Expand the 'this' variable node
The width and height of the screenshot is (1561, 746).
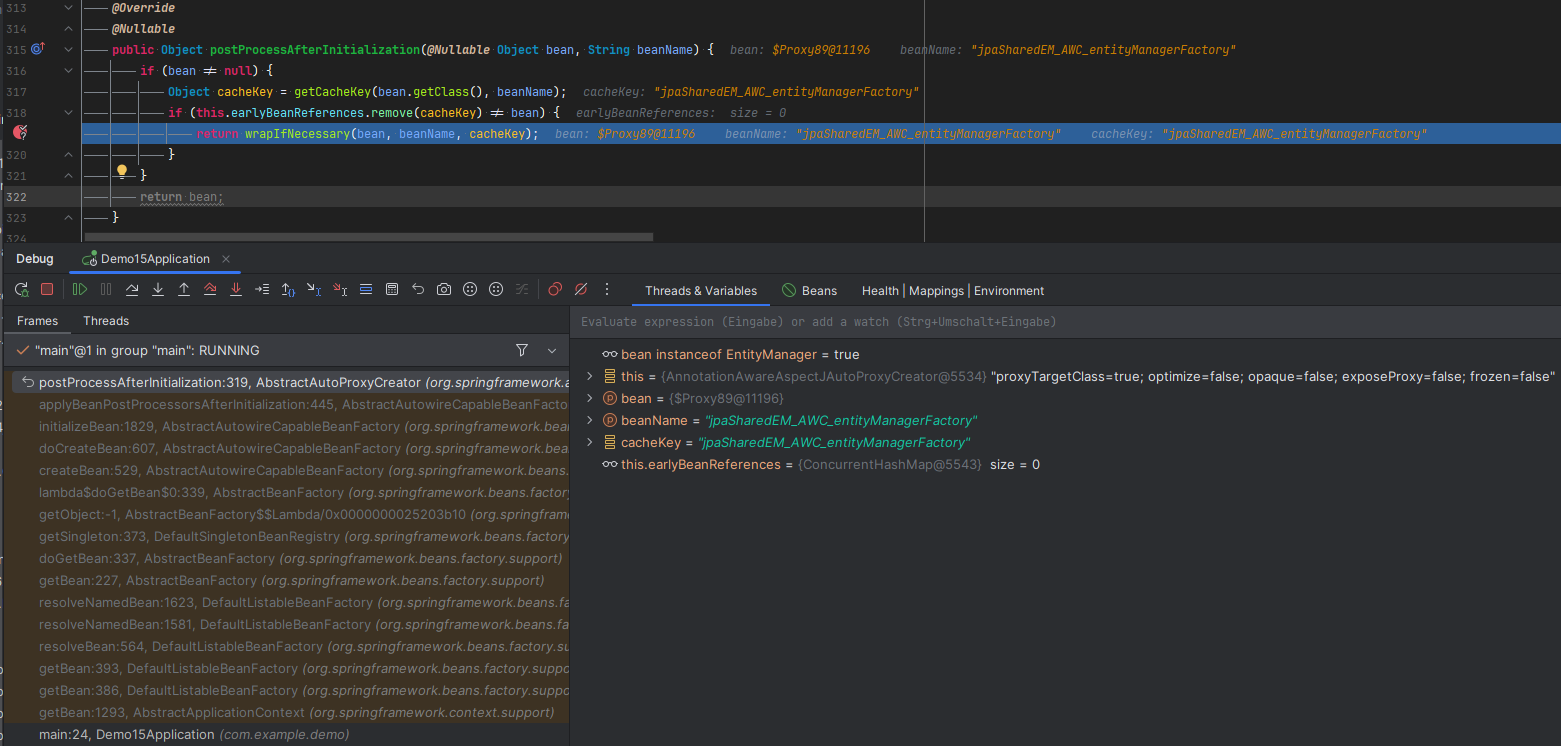point(590,377)
